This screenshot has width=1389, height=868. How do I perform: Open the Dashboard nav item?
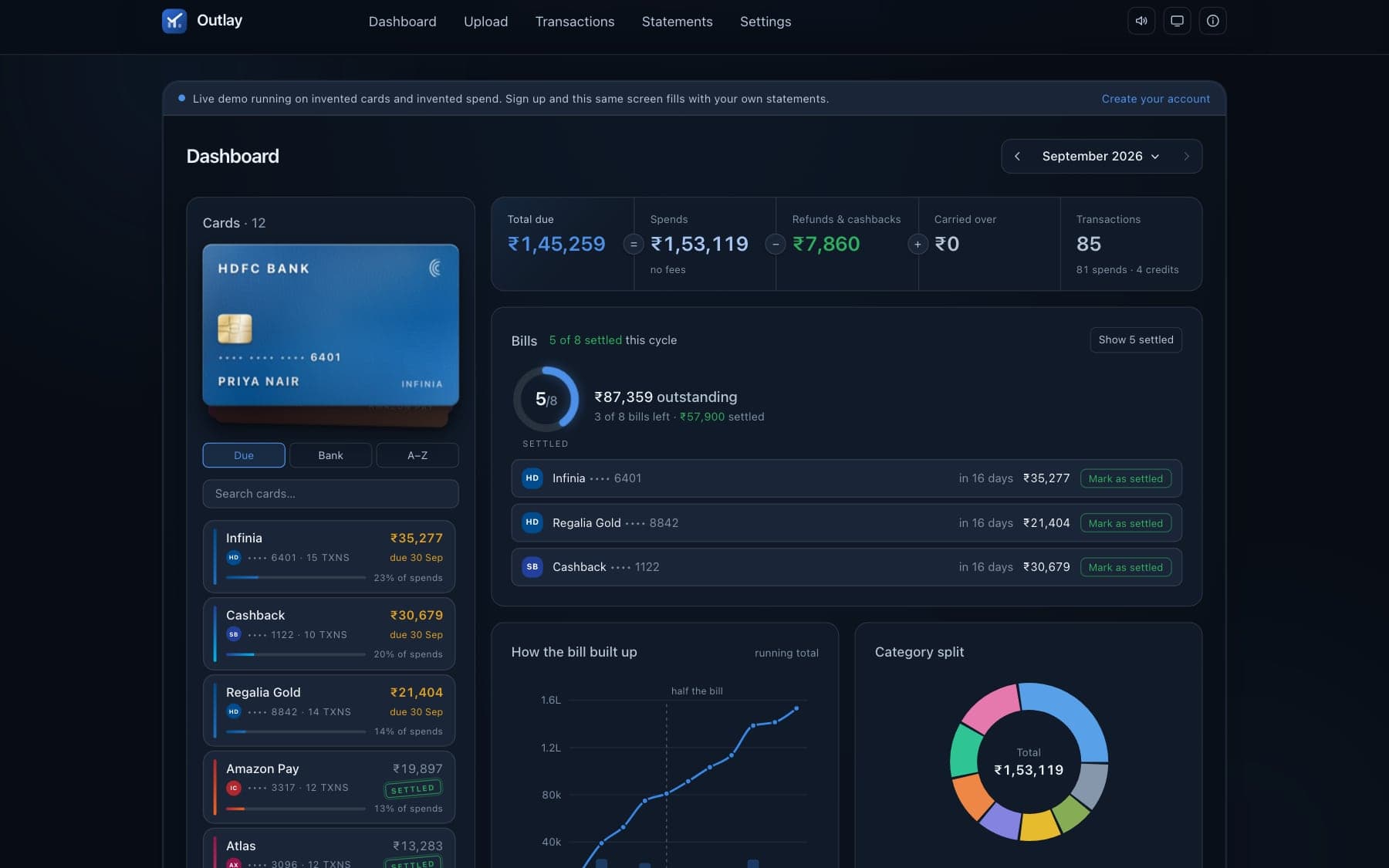[x=402, y=22]
